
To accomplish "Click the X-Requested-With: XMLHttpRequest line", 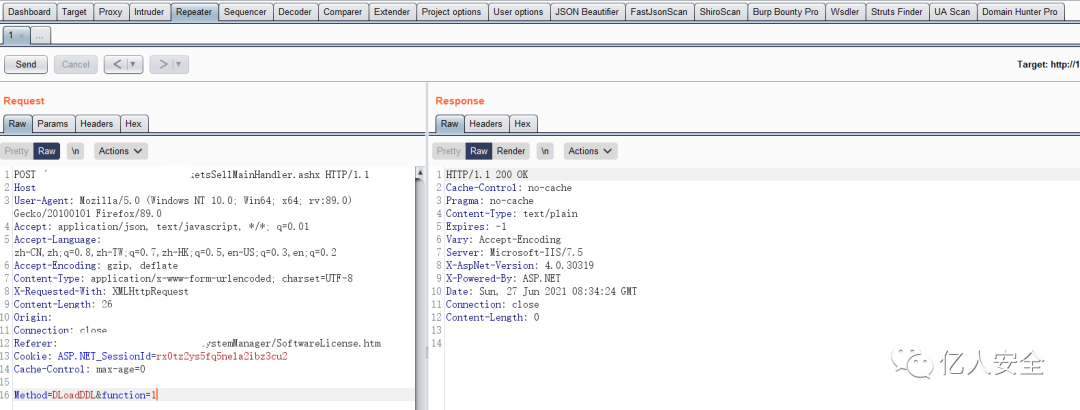I will (x=101, y=291).
